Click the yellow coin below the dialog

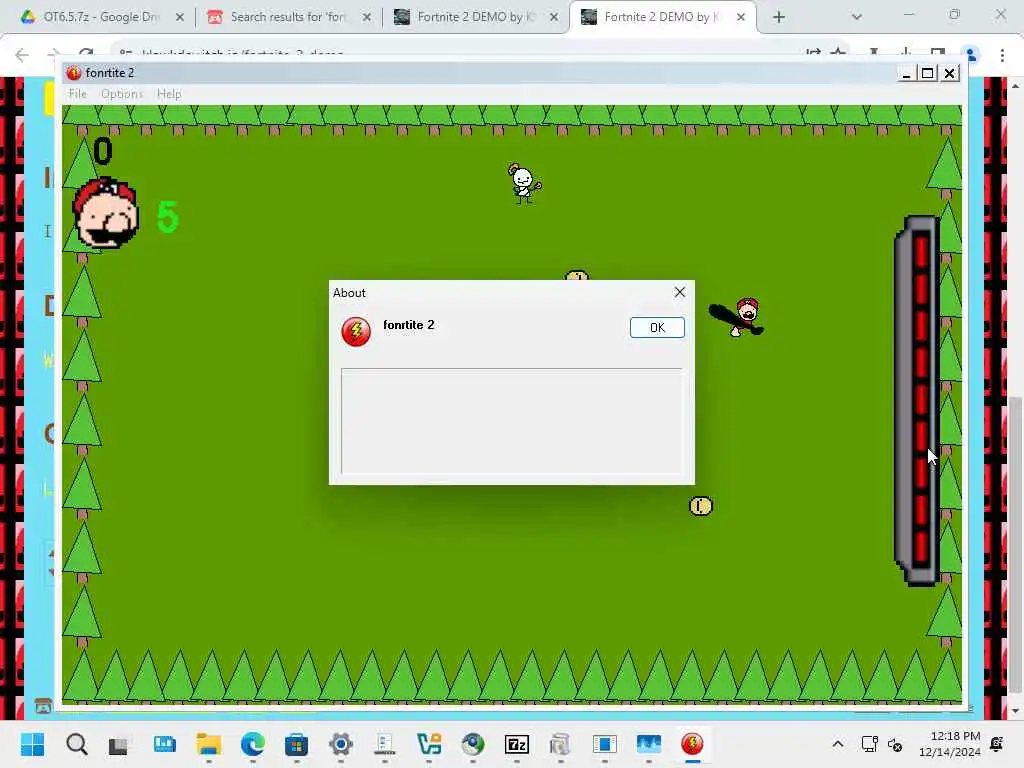coord(701,506)
